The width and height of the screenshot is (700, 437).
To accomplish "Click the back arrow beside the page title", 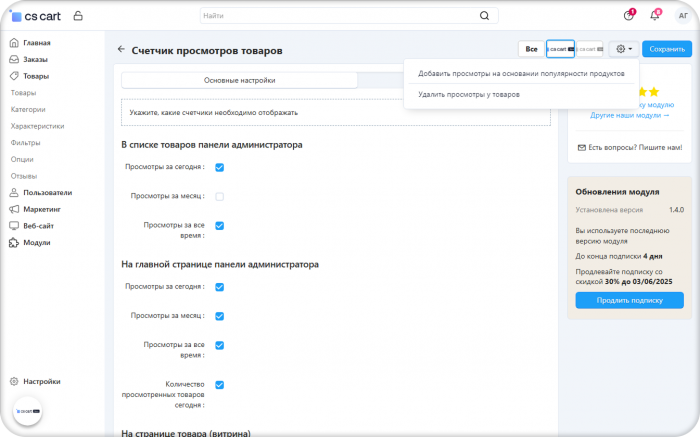I will (121, 50).
